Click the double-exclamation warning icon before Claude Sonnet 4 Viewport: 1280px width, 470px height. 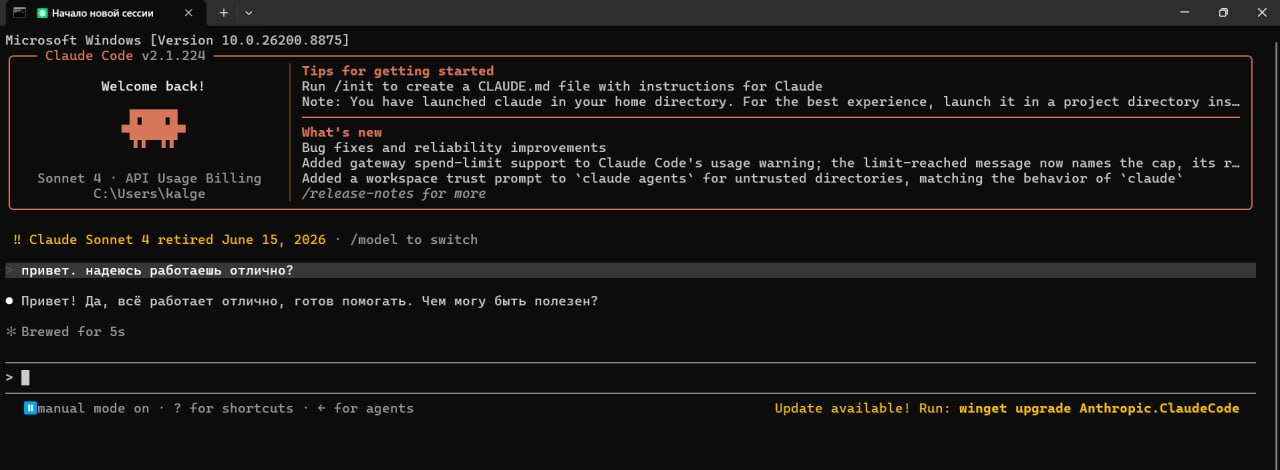[x=18, y=240]
